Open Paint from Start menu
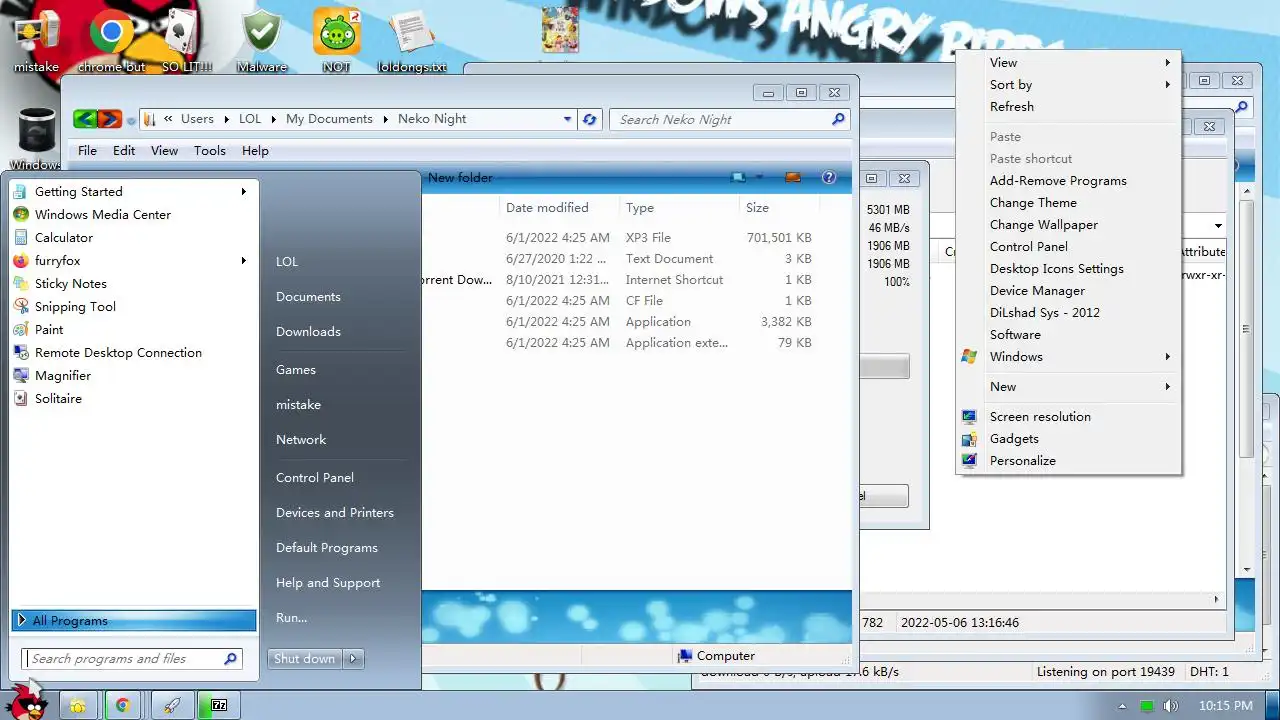1280x720 pixels. point(49,329)
